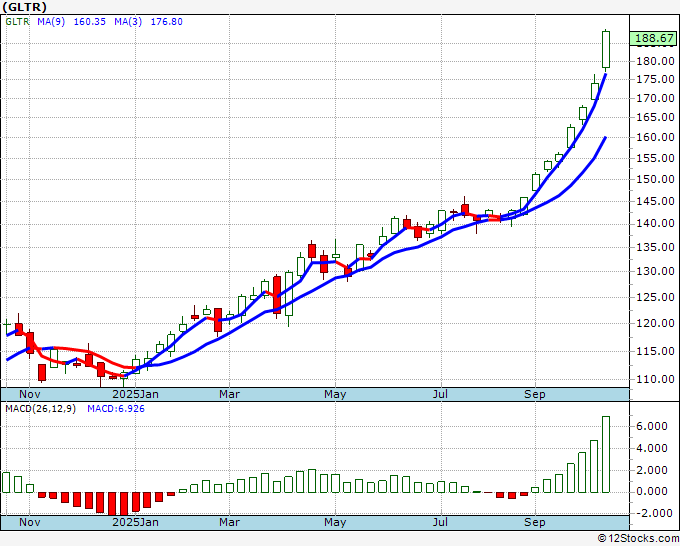Image resolution: width=680 pixels, height=546 pixels.
Task: Click the 130.00 price axis label
Action: (655, 271)
